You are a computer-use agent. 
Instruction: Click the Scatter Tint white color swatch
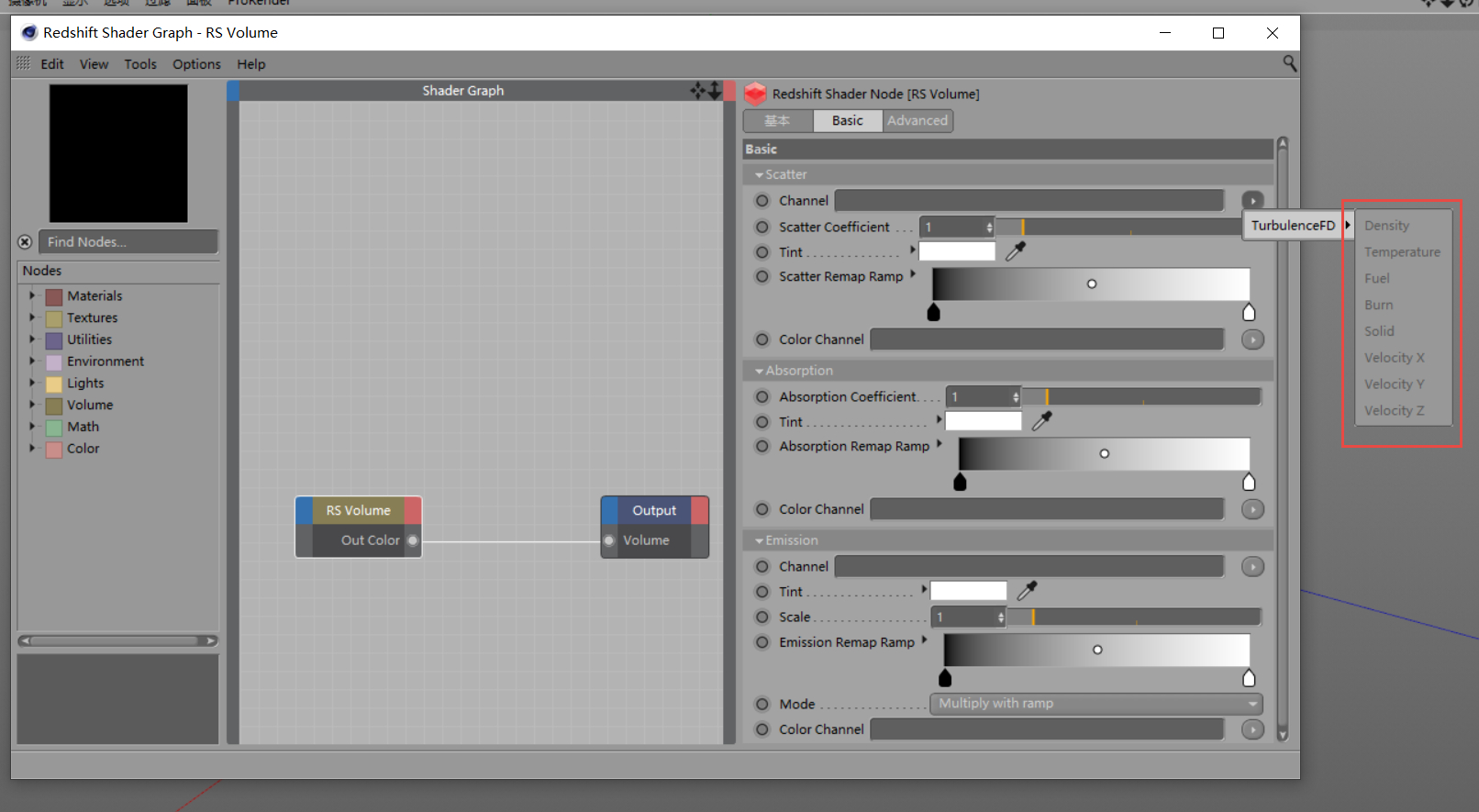point(957,251)
